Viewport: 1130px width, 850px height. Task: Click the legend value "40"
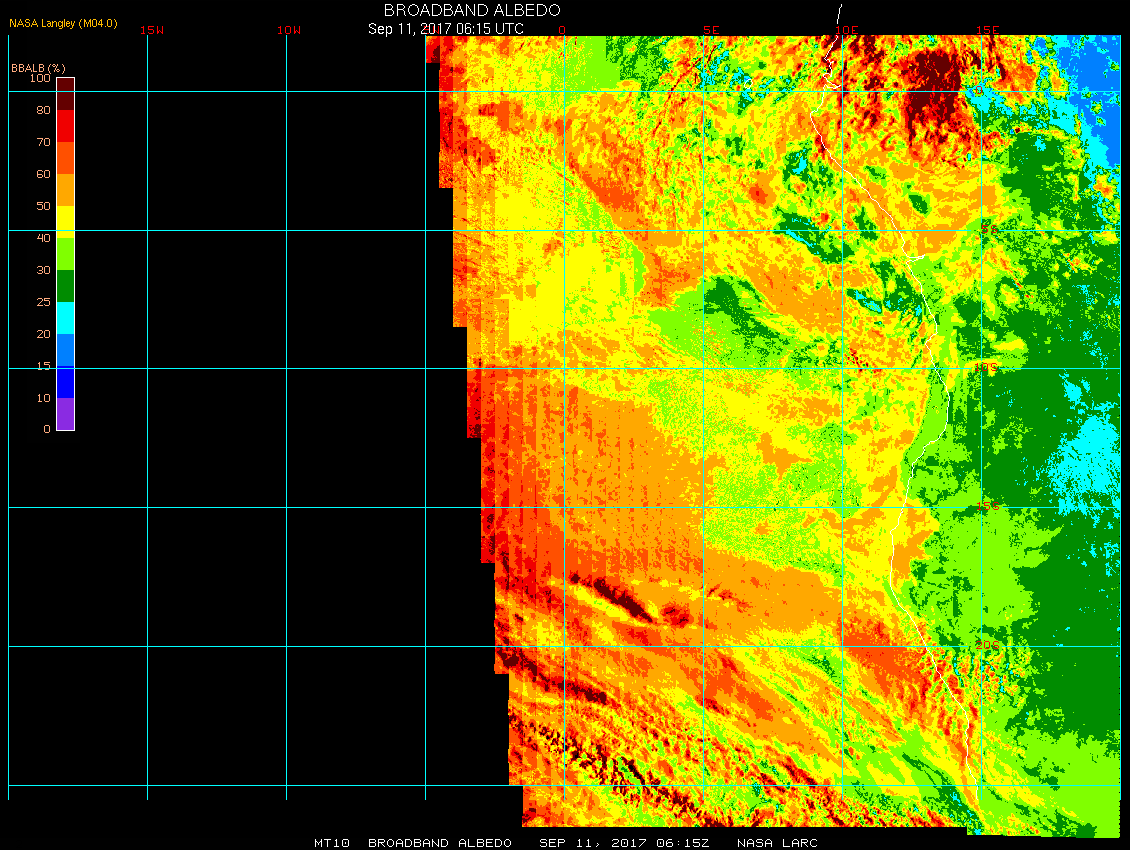(44, 238)
